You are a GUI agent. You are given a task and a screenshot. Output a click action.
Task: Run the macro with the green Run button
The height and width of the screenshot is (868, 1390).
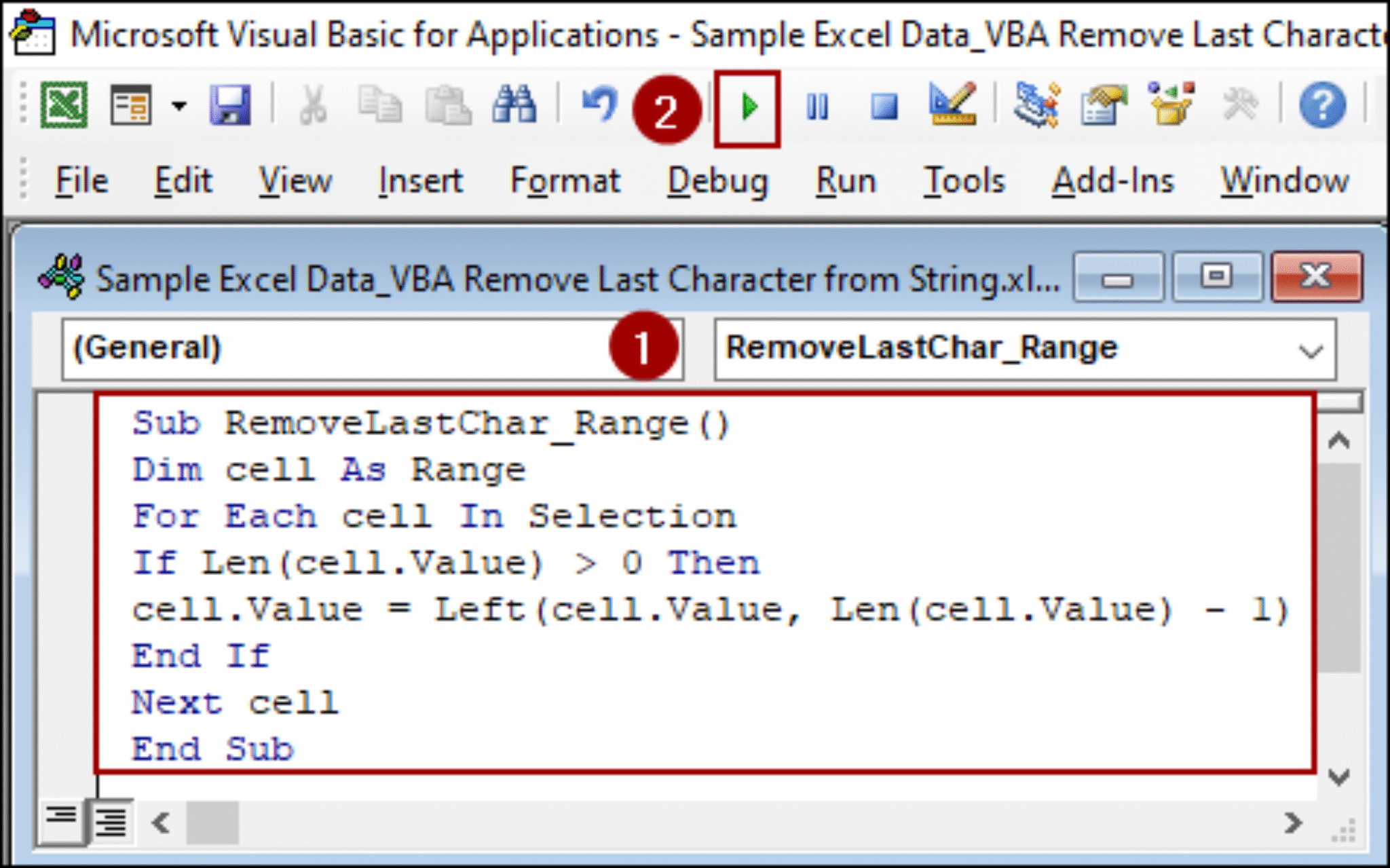(x=750, y=107)
